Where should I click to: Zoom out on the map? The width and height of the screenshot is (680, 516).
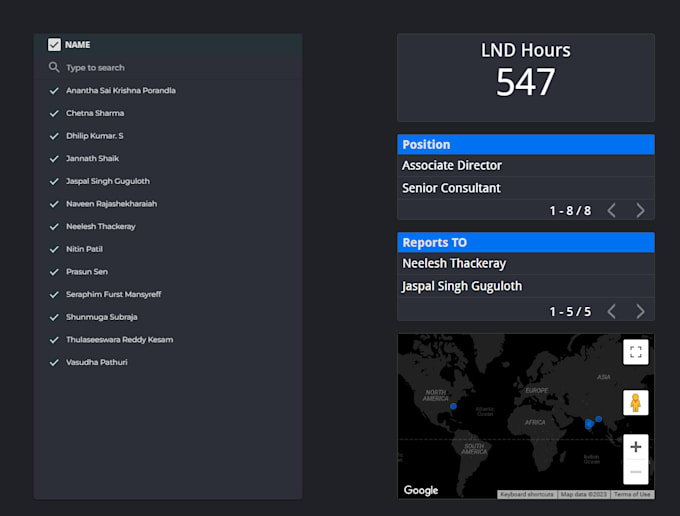pos(636,472)
